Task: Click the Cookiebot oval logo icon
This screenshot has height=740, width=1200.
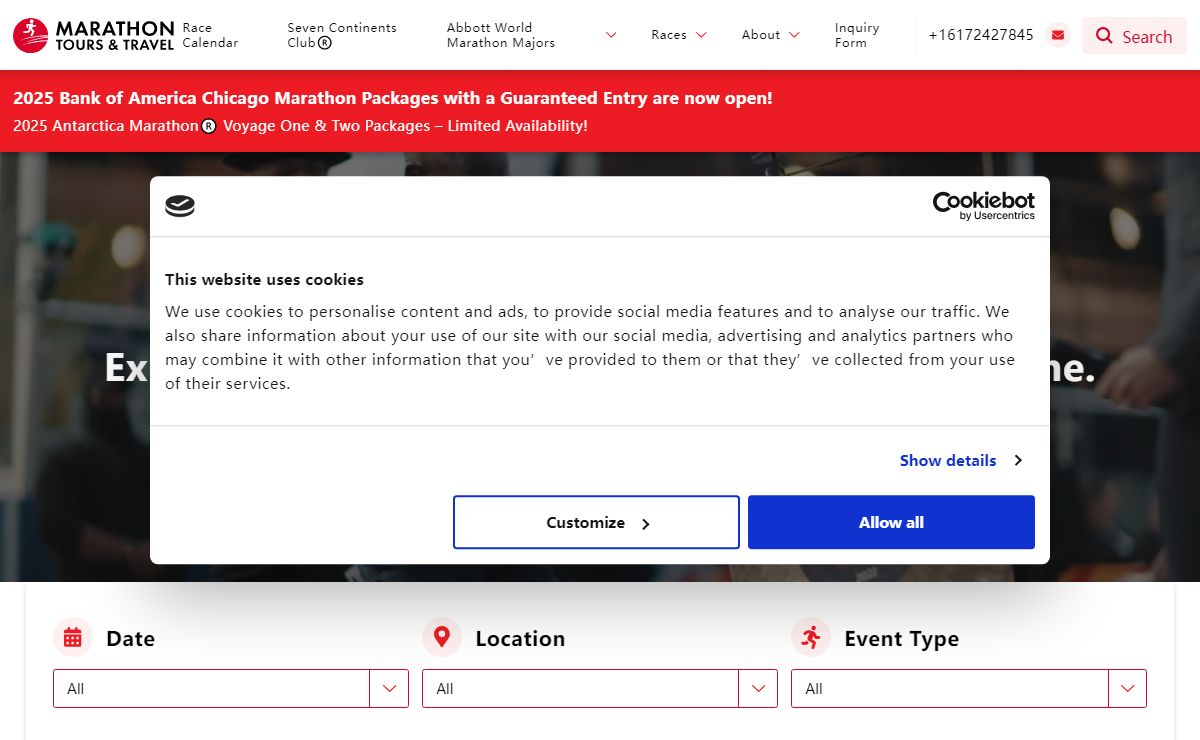Action: pyautogui.click(x=180, y=207)
